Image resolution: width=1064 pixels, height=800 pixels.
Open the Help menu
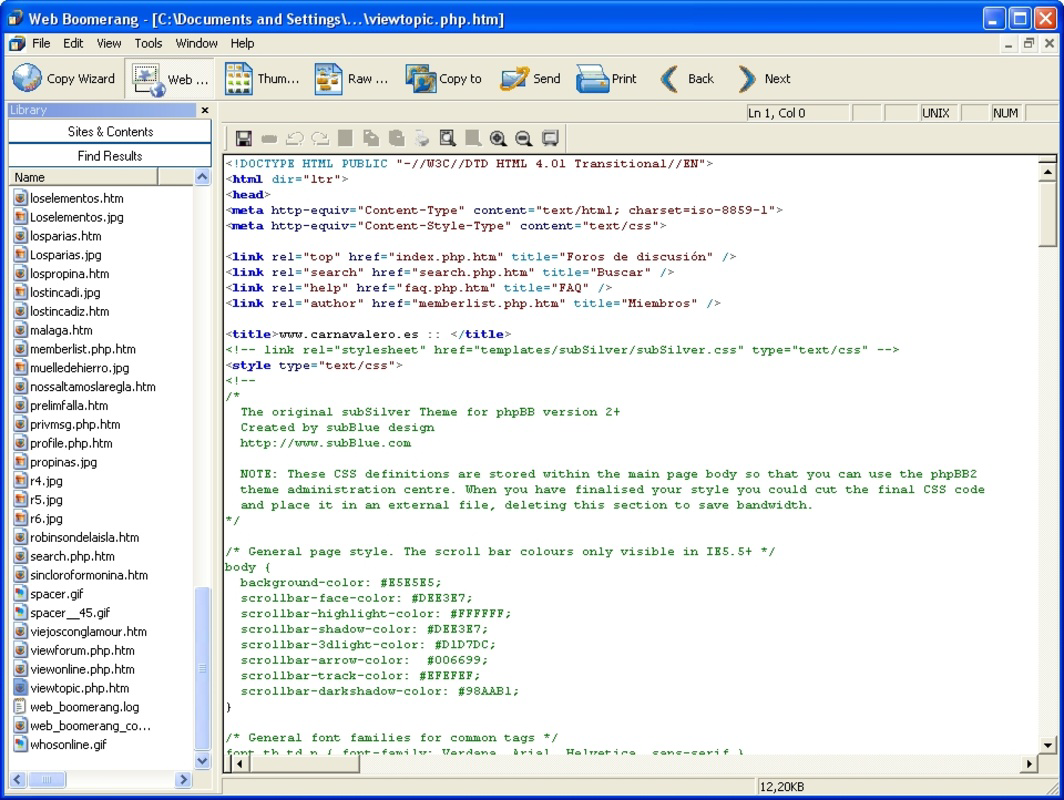tap(242, 43)
